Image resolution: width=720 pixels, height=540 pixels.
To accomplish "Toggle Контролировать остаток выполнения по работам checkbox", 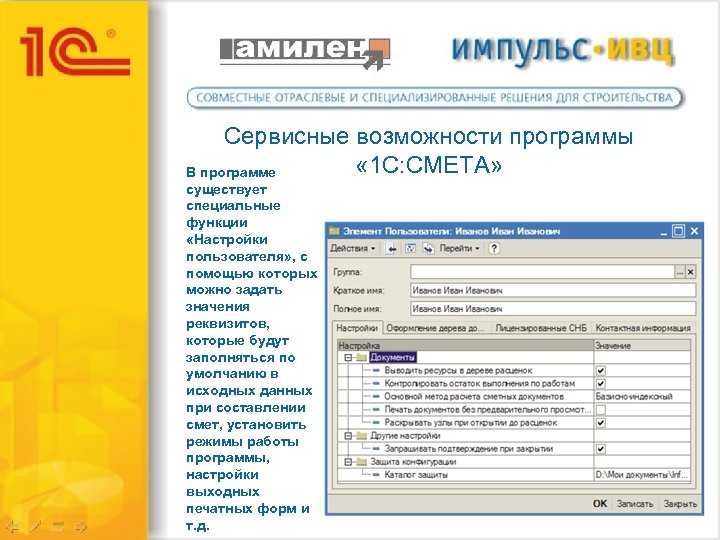I will [601, 383].
